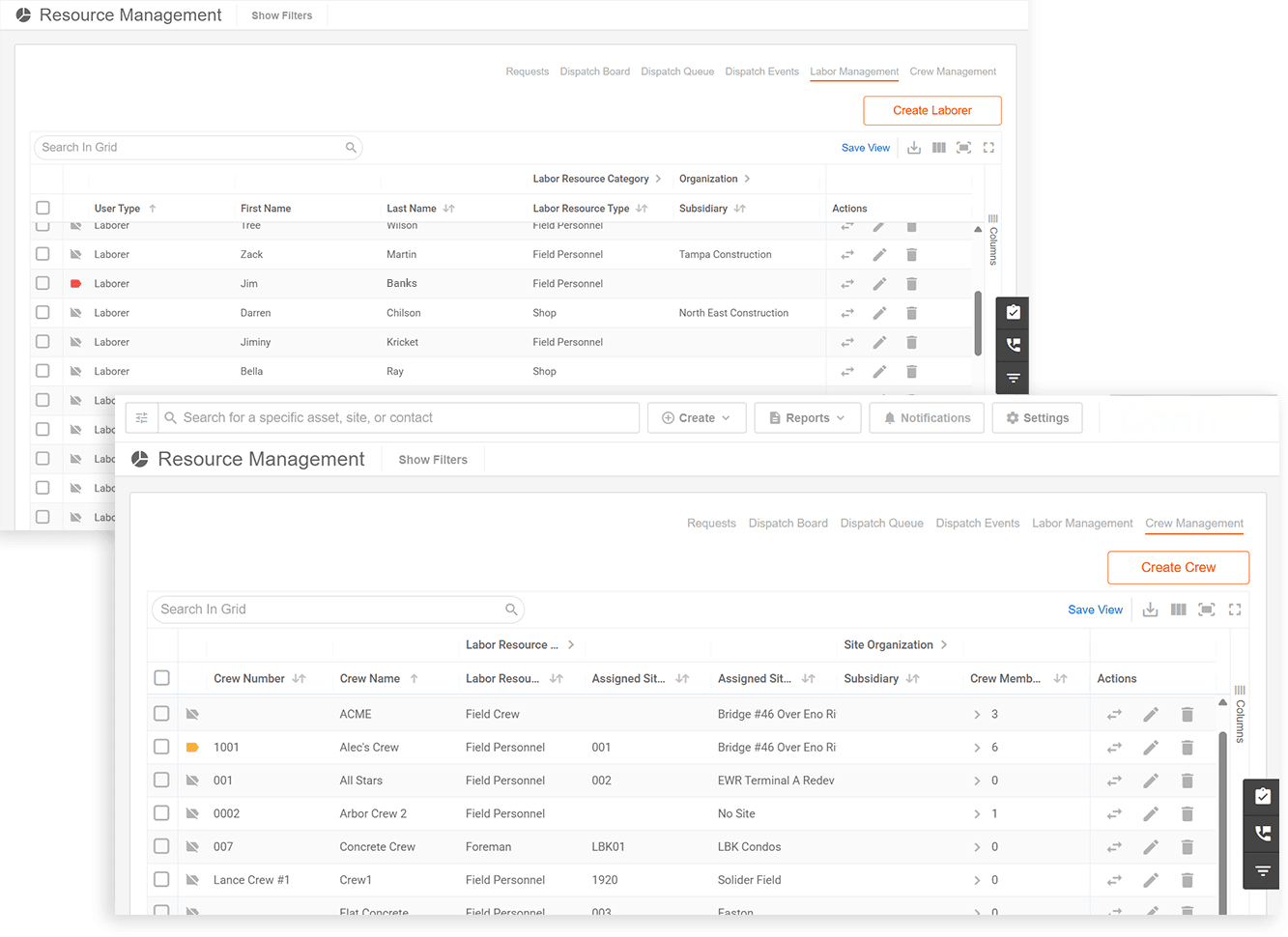This screenshot has width=1288, height=937.
Task: Delete the ACME crew with the trash icon
Action: tap(1187, 714)
